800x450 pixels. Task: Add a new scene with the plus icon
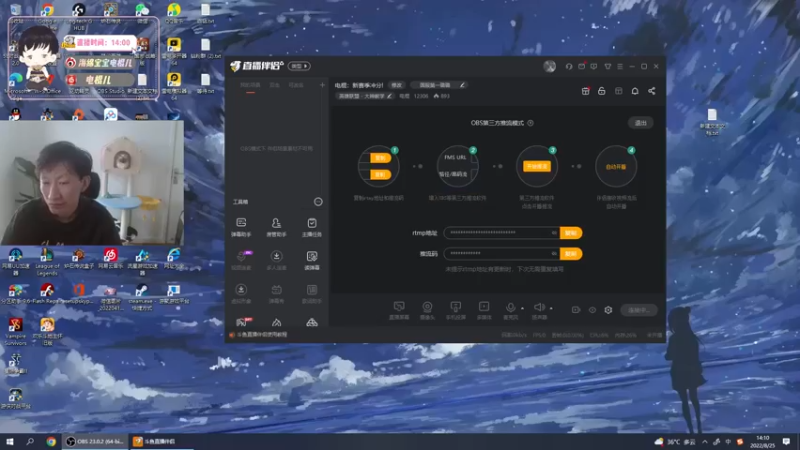(x=322, y=85)
